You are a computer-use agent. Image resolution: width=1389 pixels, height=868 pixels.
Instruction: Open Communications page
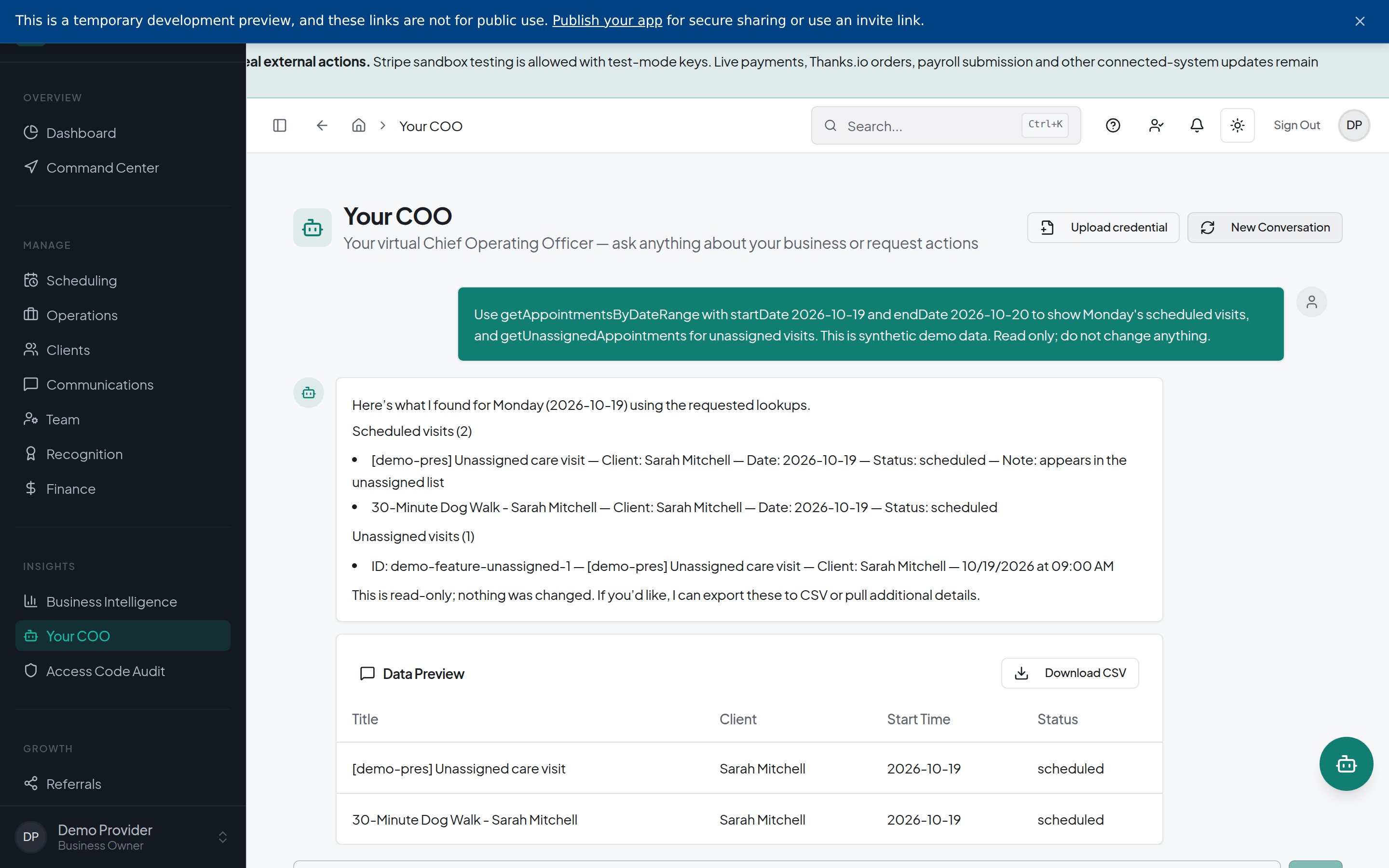[123, 385]
